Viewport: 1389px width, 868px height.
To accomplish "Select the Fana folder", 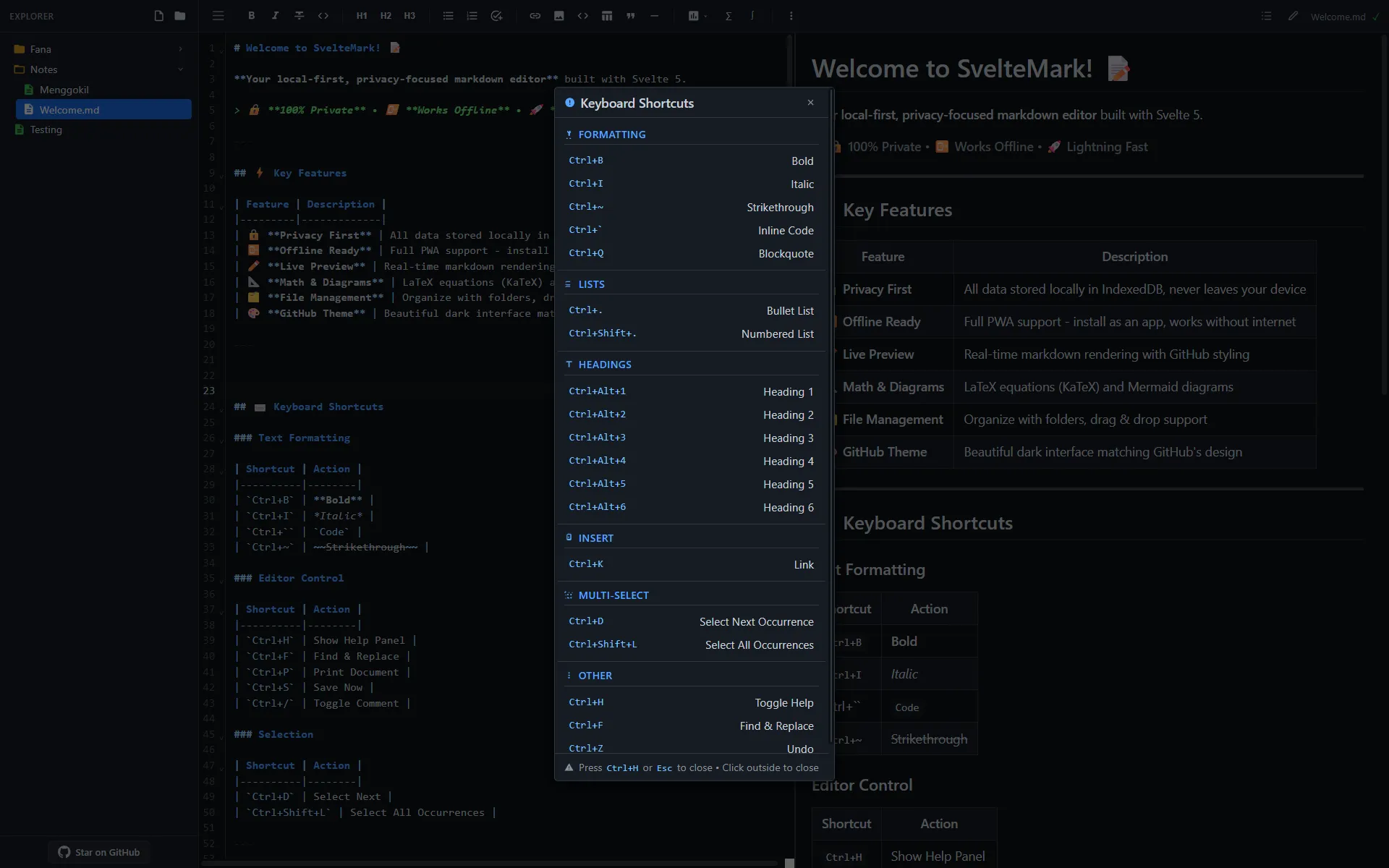I will click(x=100, y=49).
